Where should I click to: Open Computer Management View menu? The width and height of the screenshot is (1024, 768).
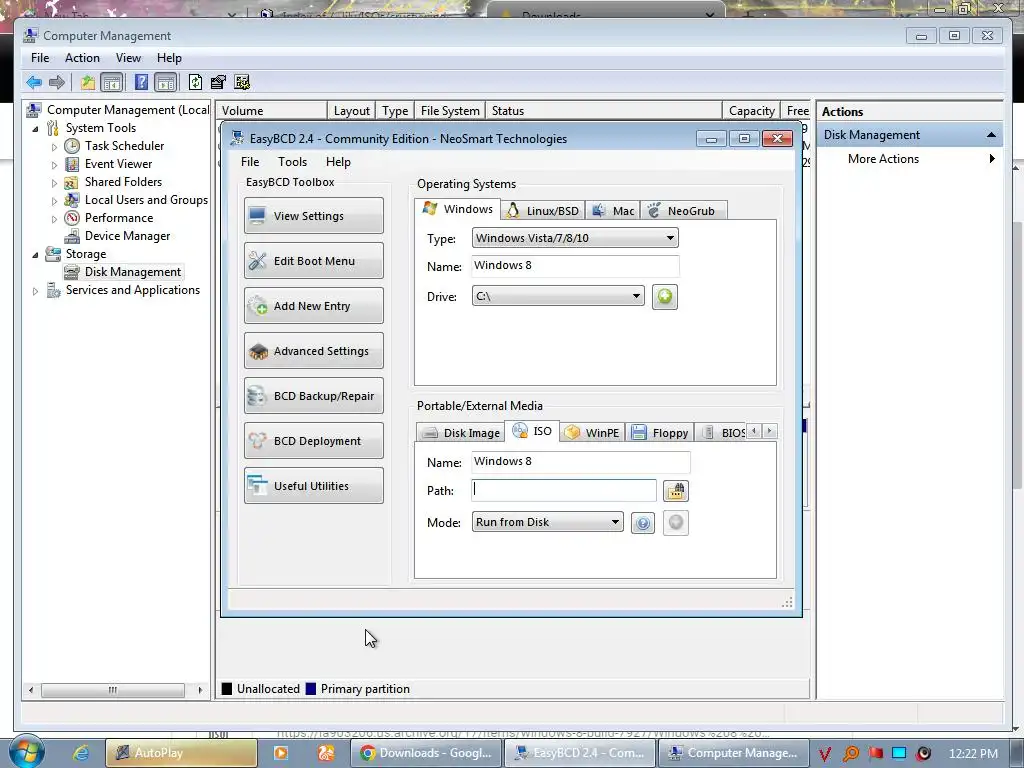pos(129,58)
